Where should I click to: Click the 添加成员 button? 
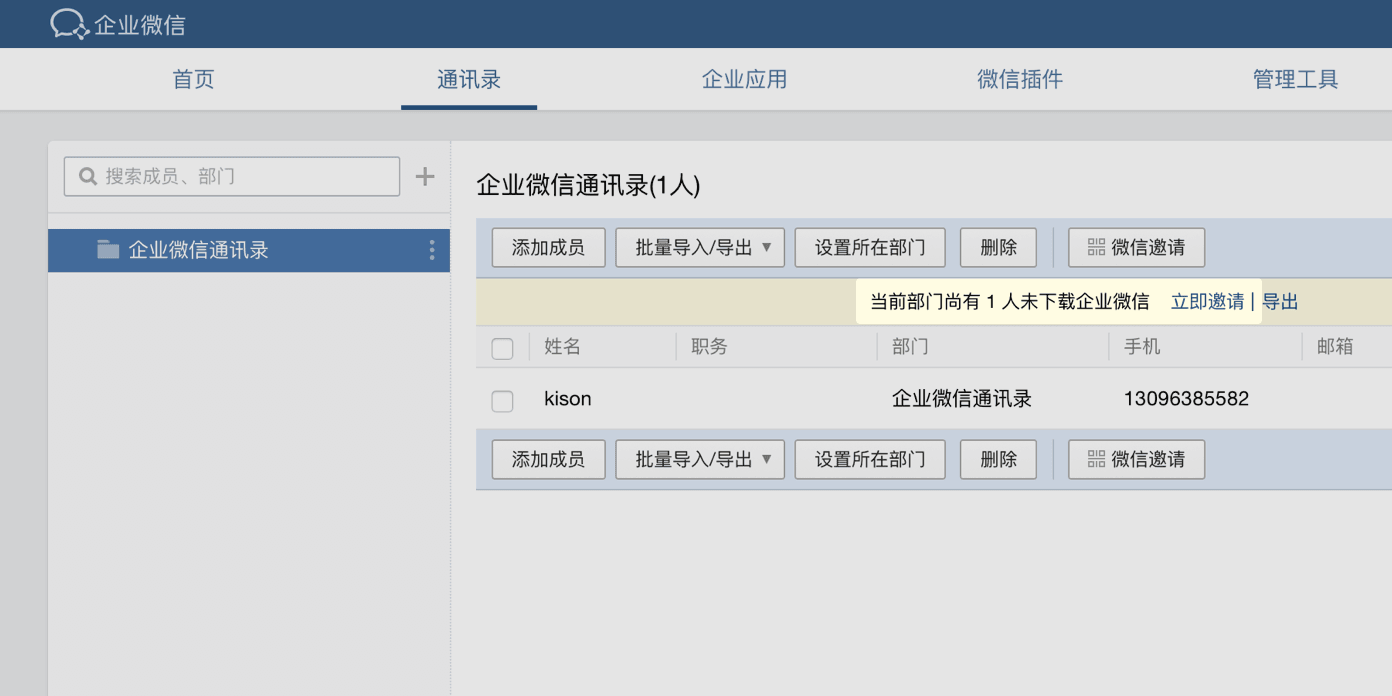coord(548,247)
